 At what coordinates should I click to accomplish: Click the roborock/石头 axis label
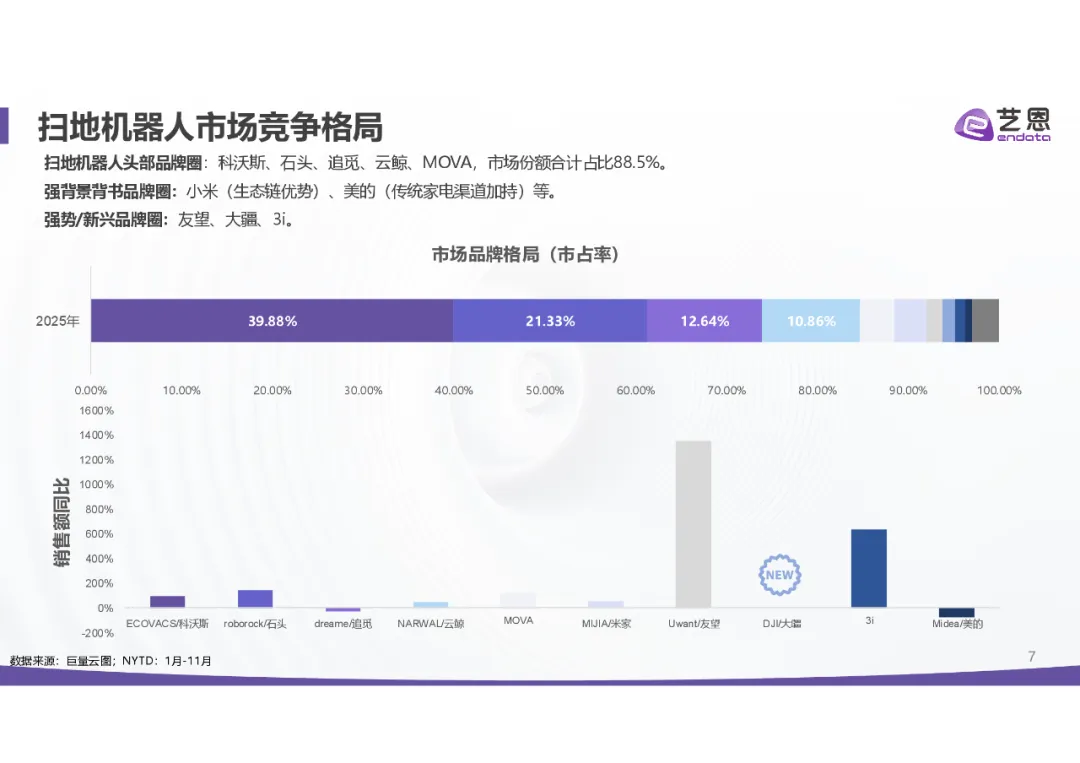(255, 624)
